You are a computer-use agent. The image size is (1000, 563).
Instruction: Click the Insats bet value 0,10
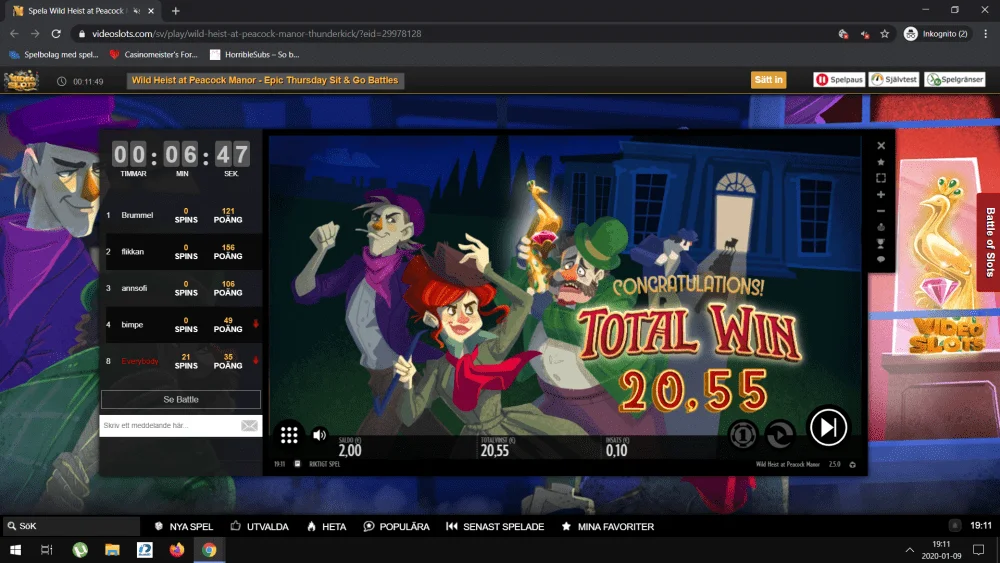[616, 450]
